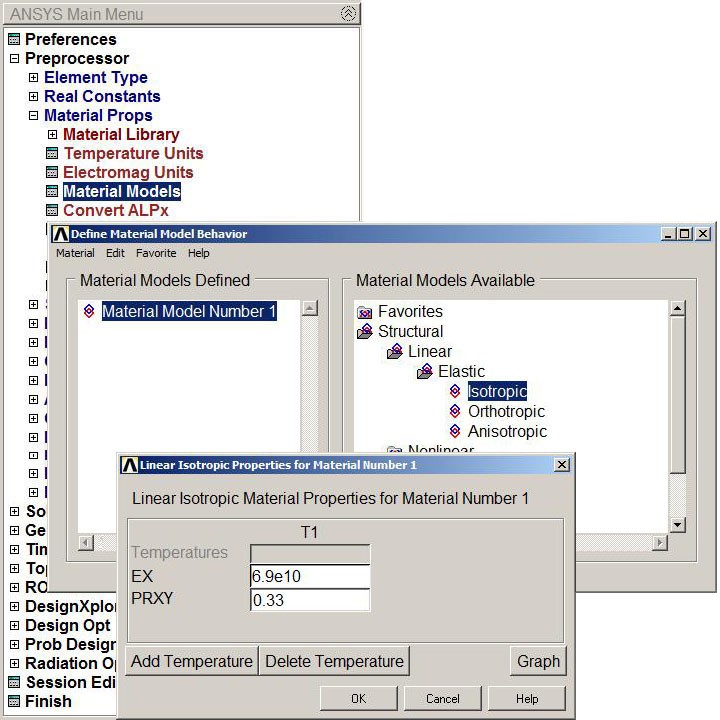720x720 pixels.
Task: Click the Electromag Units icon
Action: [52, 173]
